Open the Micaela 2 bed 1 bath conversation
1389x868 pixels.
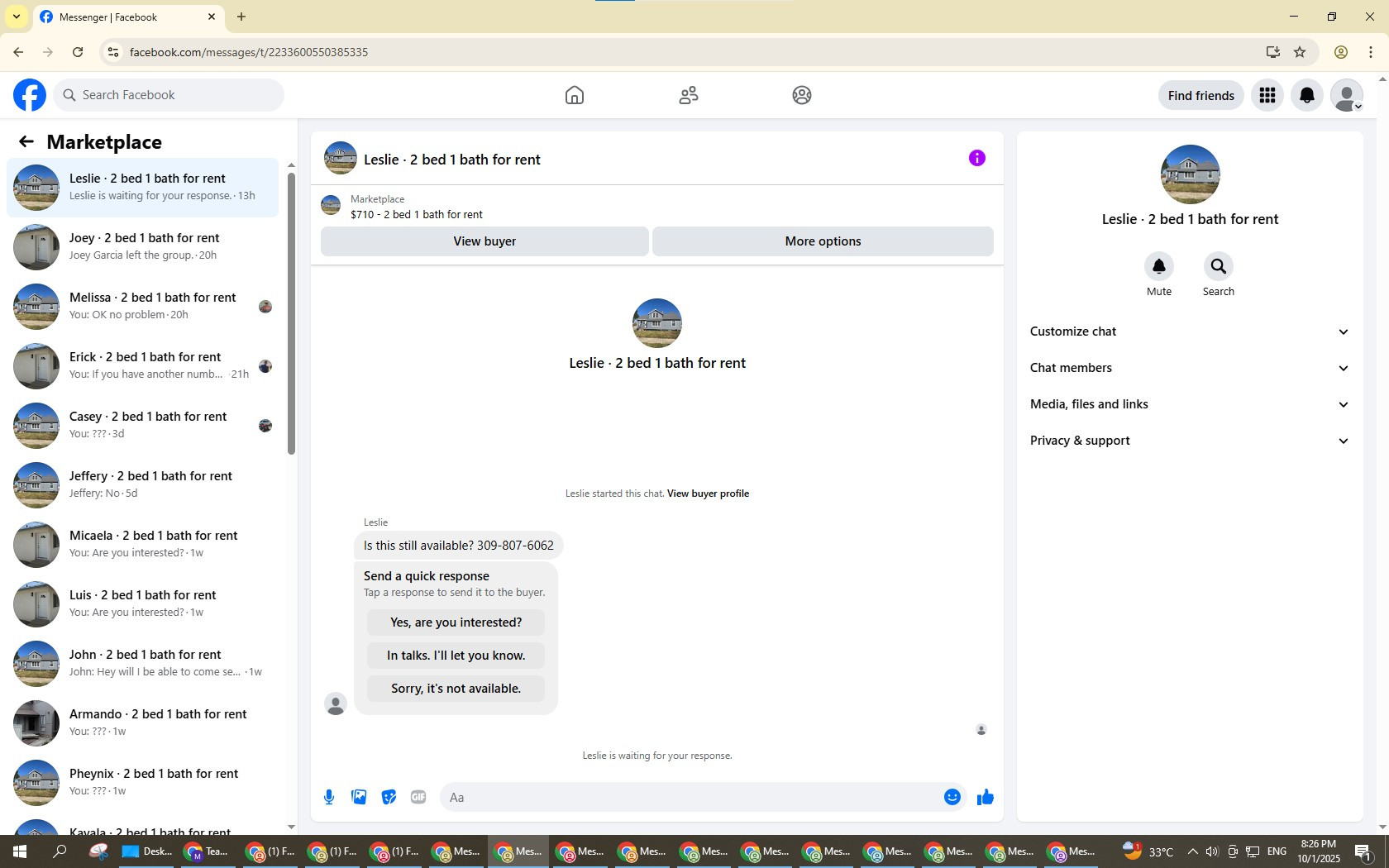click(144, 545)
